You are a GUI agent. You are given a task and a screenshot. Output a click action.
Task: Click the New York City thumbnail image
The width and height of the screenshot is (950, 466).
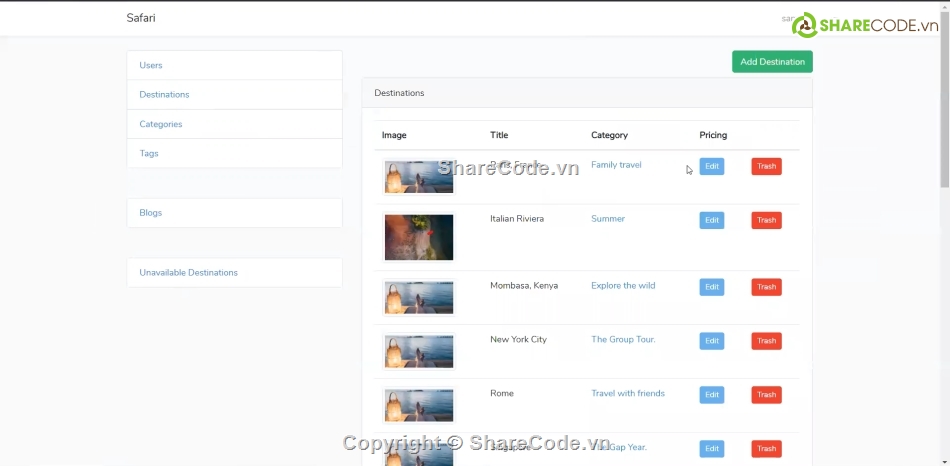(x=419, y=351)
